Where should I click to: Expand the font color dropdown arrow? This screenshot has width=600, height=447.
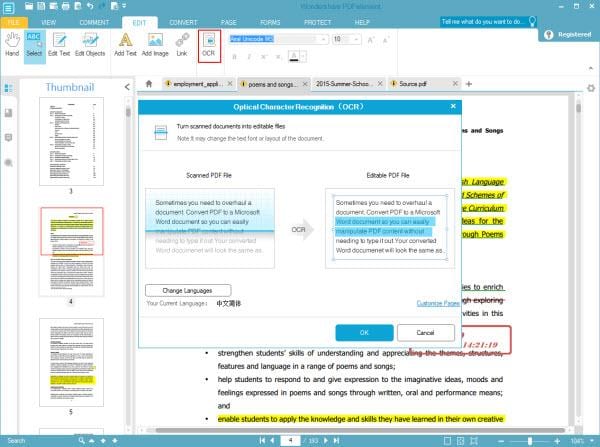coord(303,57)
